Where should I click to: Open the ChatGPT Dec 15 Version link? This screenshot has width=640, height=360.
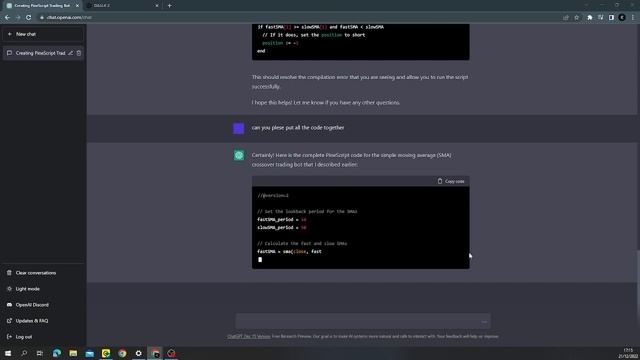coord(249,336)
